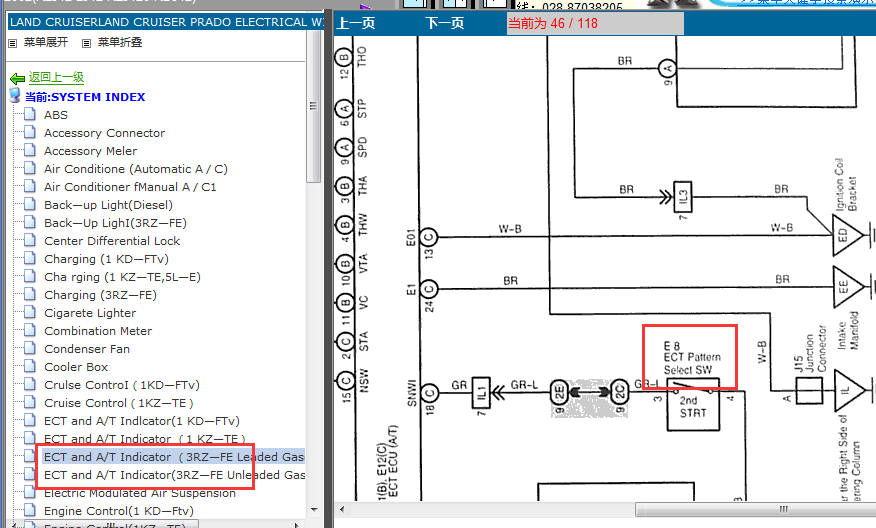The width and height of the screenshot is (876, 528).
Task: Click the page icon beside Combination Meter
Action: [30, 330]
